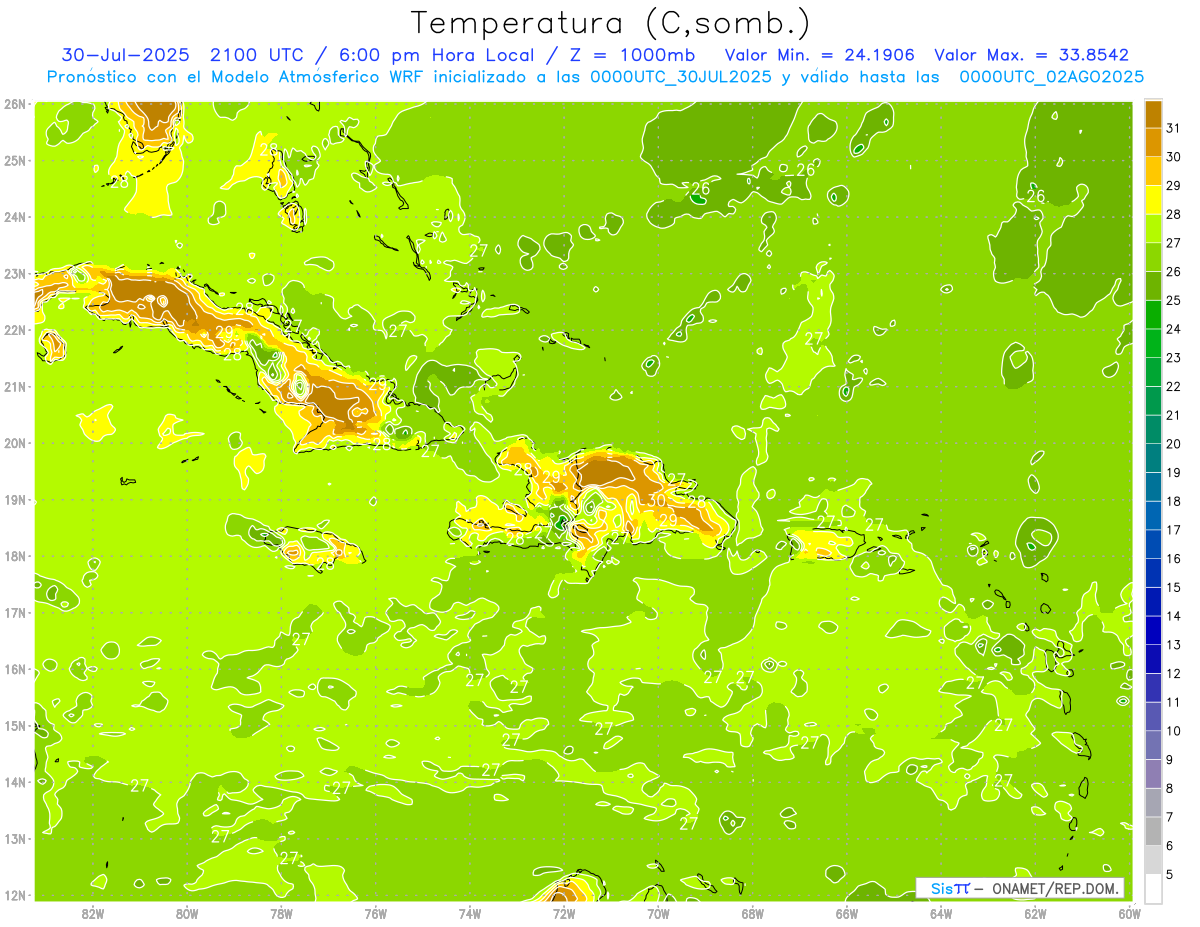The image size is (1200, 927).
Task: Click the '0000UTC_30JUL2025' initialization time
Action: [x=681, y=77]
